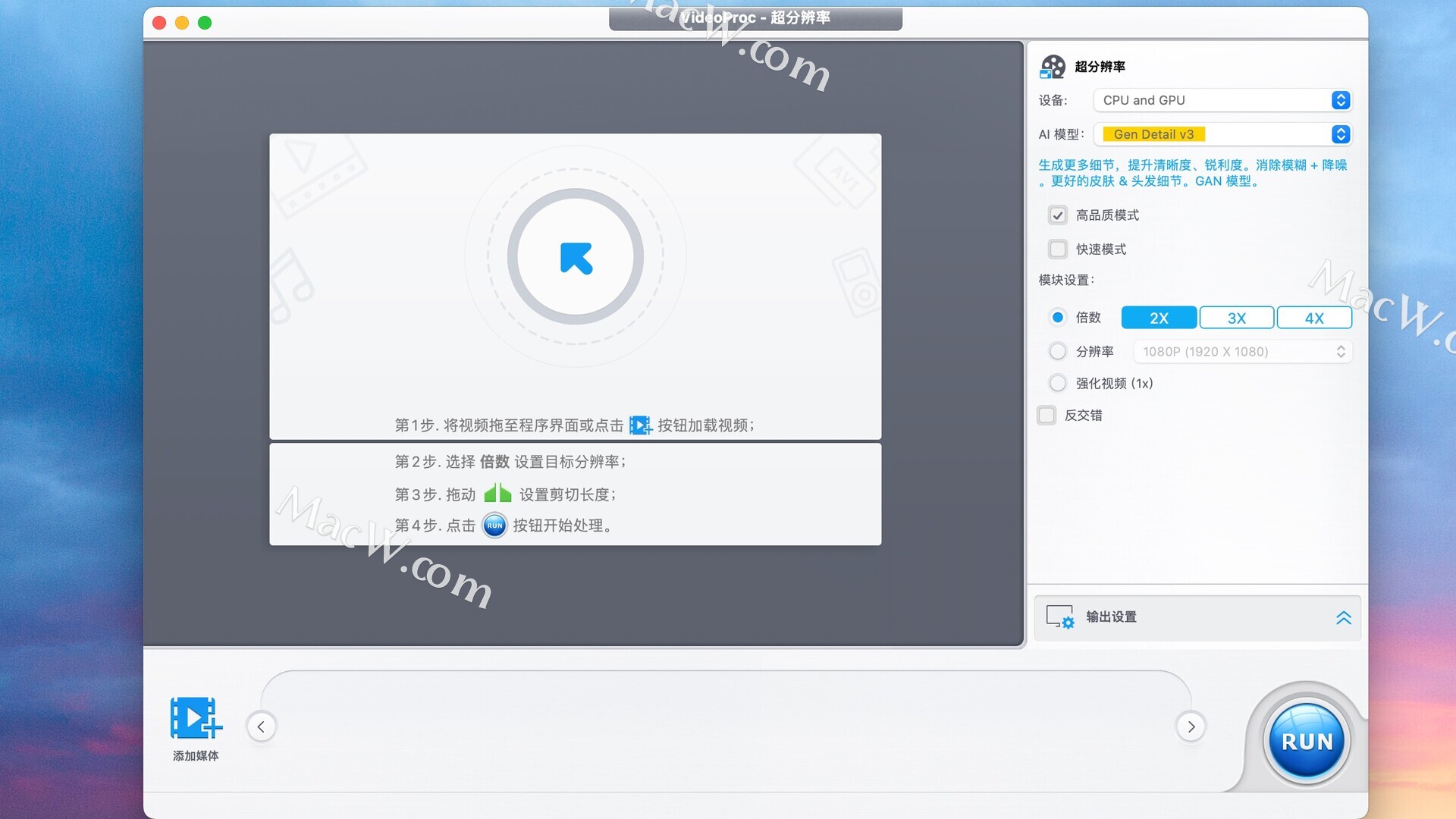Screen dimensions: 1456x819
Task: Minimize the window with yellow button
Action: click(182, 23)
